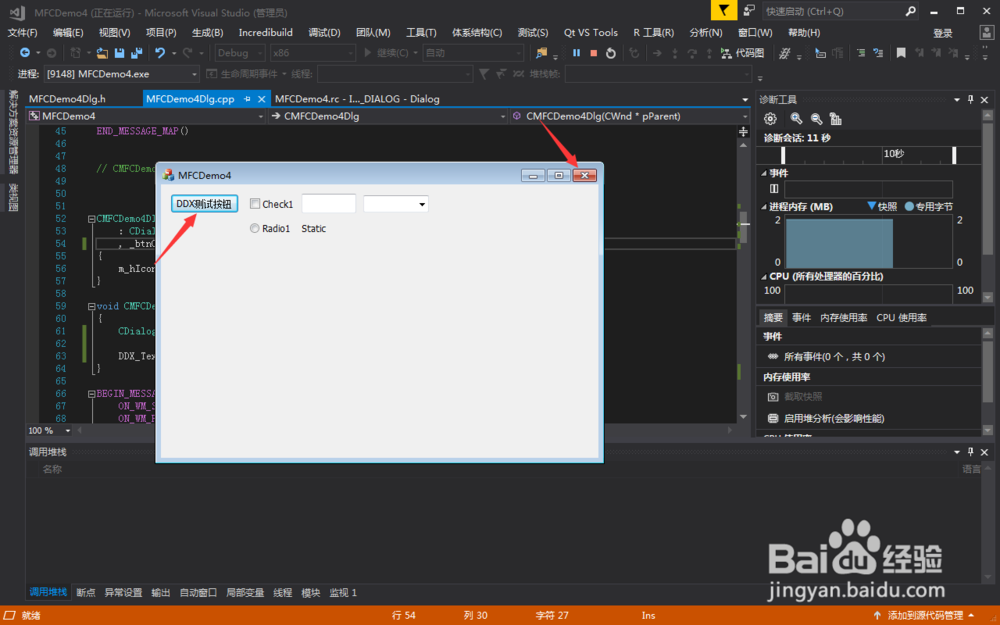
Task: Pin the 调用堆栈 call stack panel
Action: [971, 452]
